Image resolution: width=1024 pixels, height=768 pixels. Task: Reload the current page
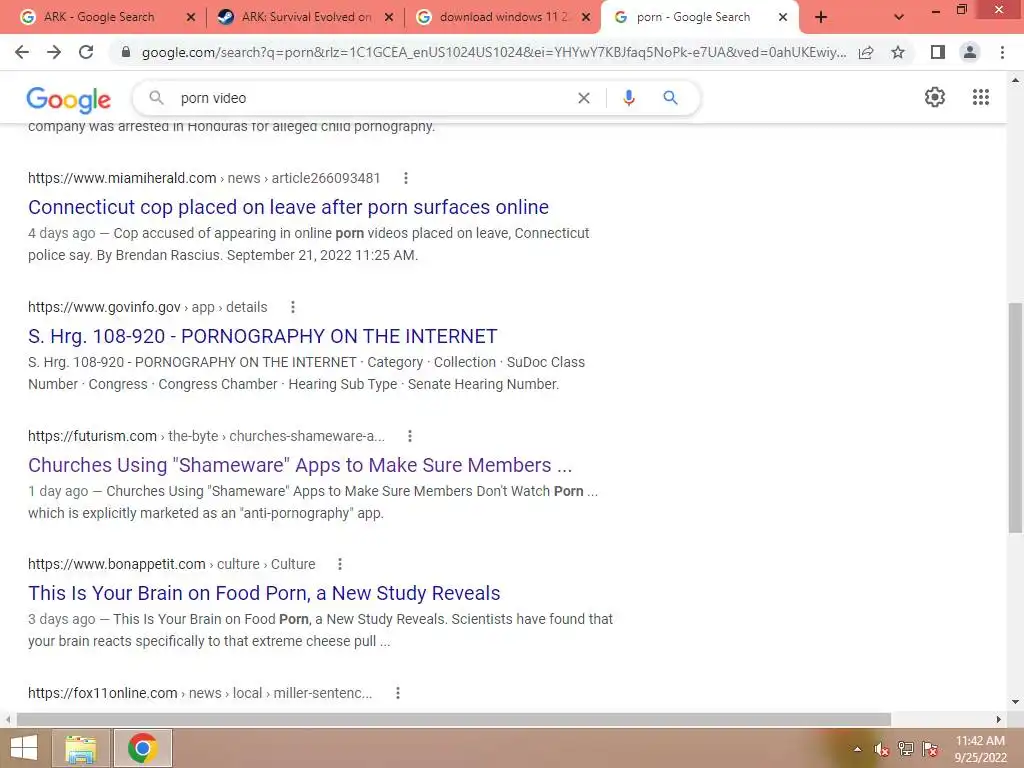click(x=86, y=52)
